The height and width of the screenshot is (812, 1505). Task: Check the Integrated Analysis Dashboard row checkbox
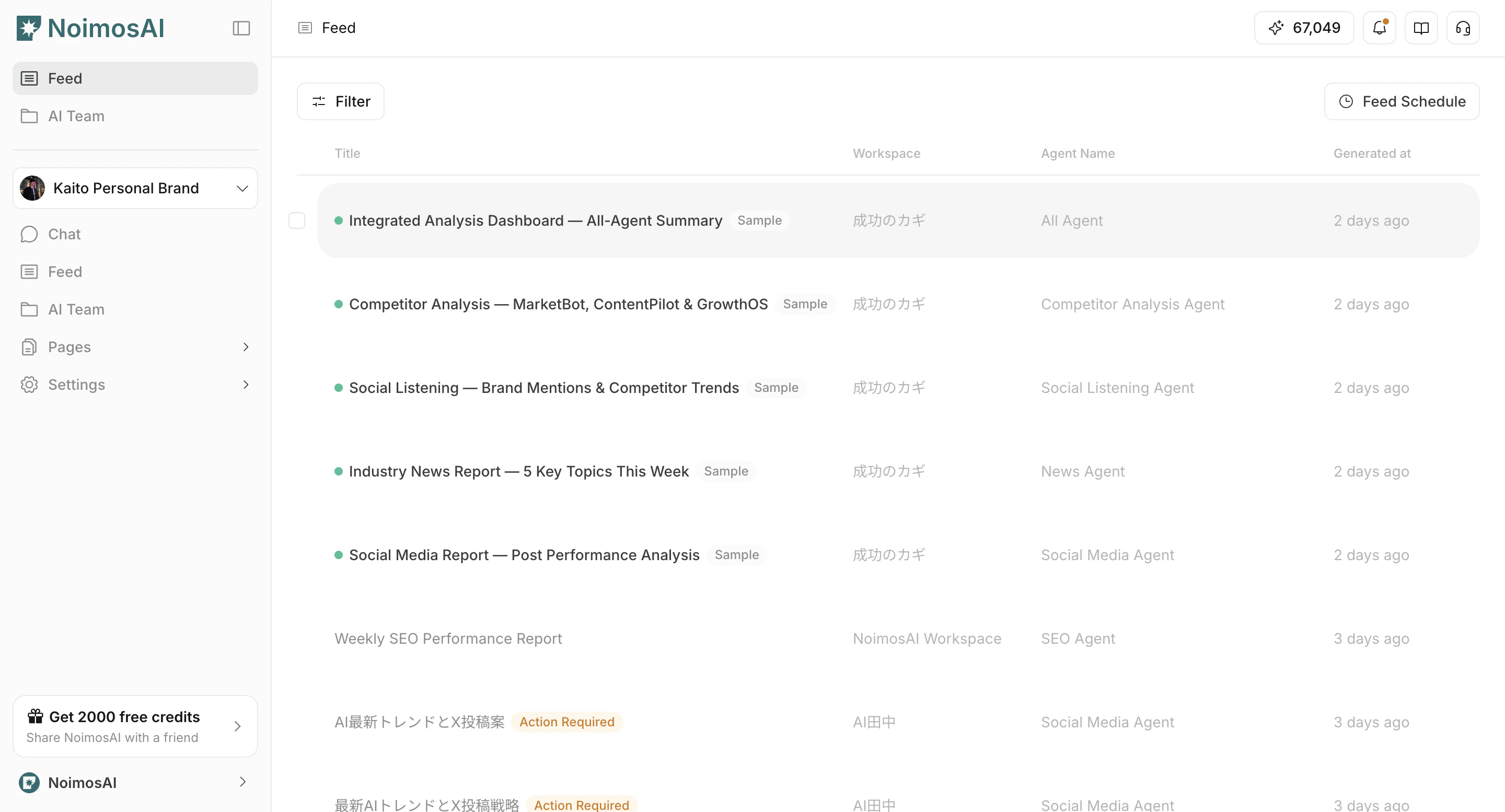(297, 220)
